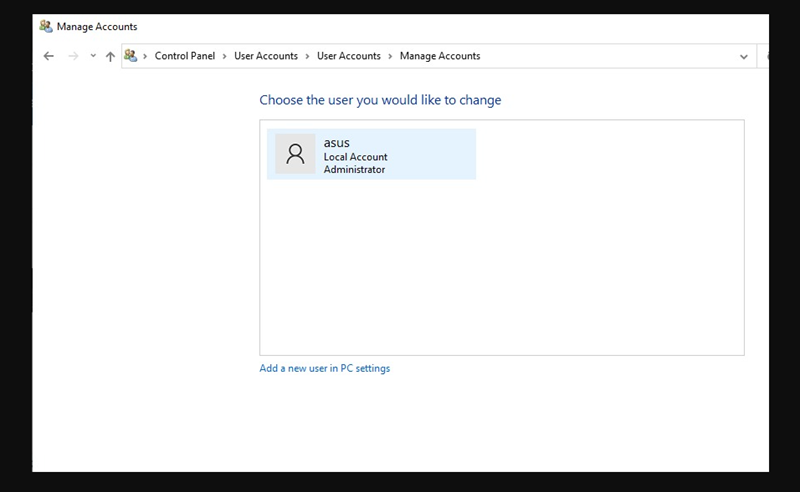Click the Manage Accounts title bar icon
The width and height of the screenshot is (800, 492).
[x=45, y=26]
